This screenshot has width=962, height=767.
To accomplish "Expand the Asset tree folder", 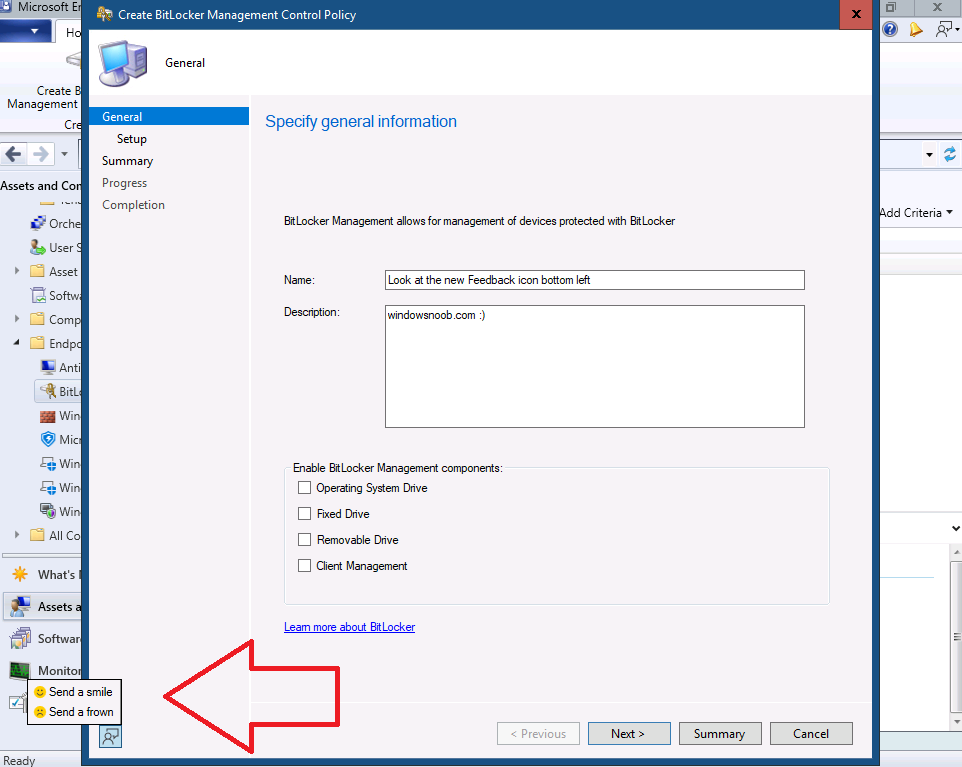I will tap(17, 271).
